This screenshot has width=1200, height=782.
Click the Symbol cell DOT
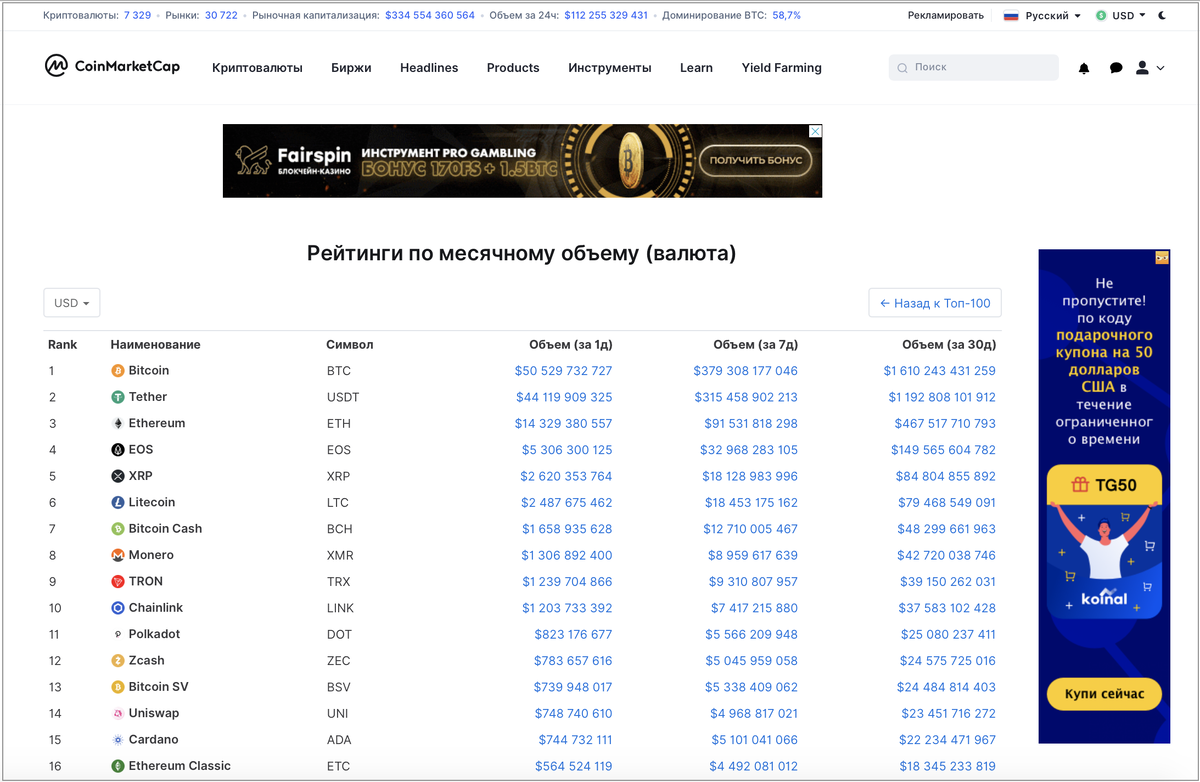339,634
